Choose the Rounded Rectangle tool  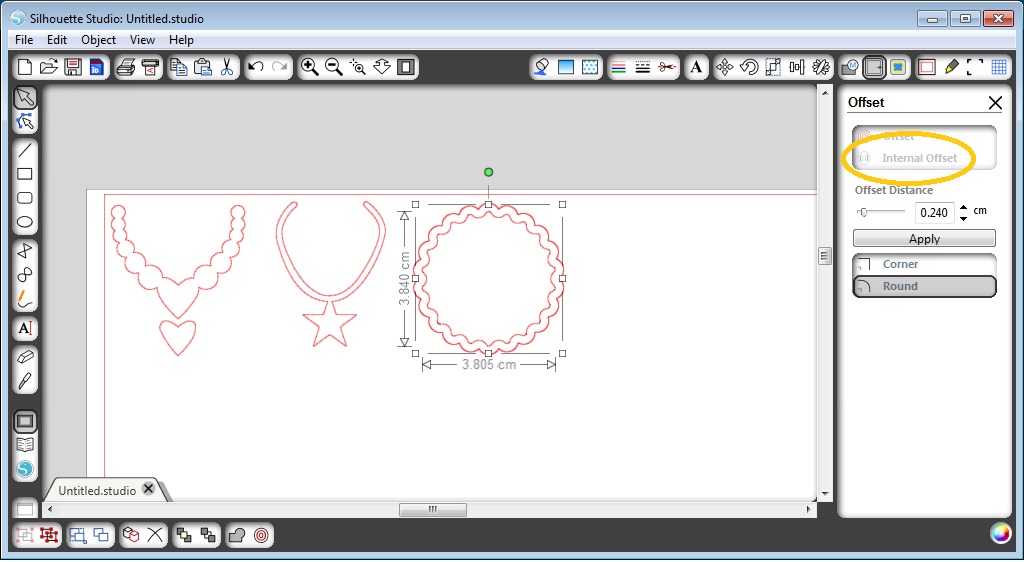[x=25, y=198]
